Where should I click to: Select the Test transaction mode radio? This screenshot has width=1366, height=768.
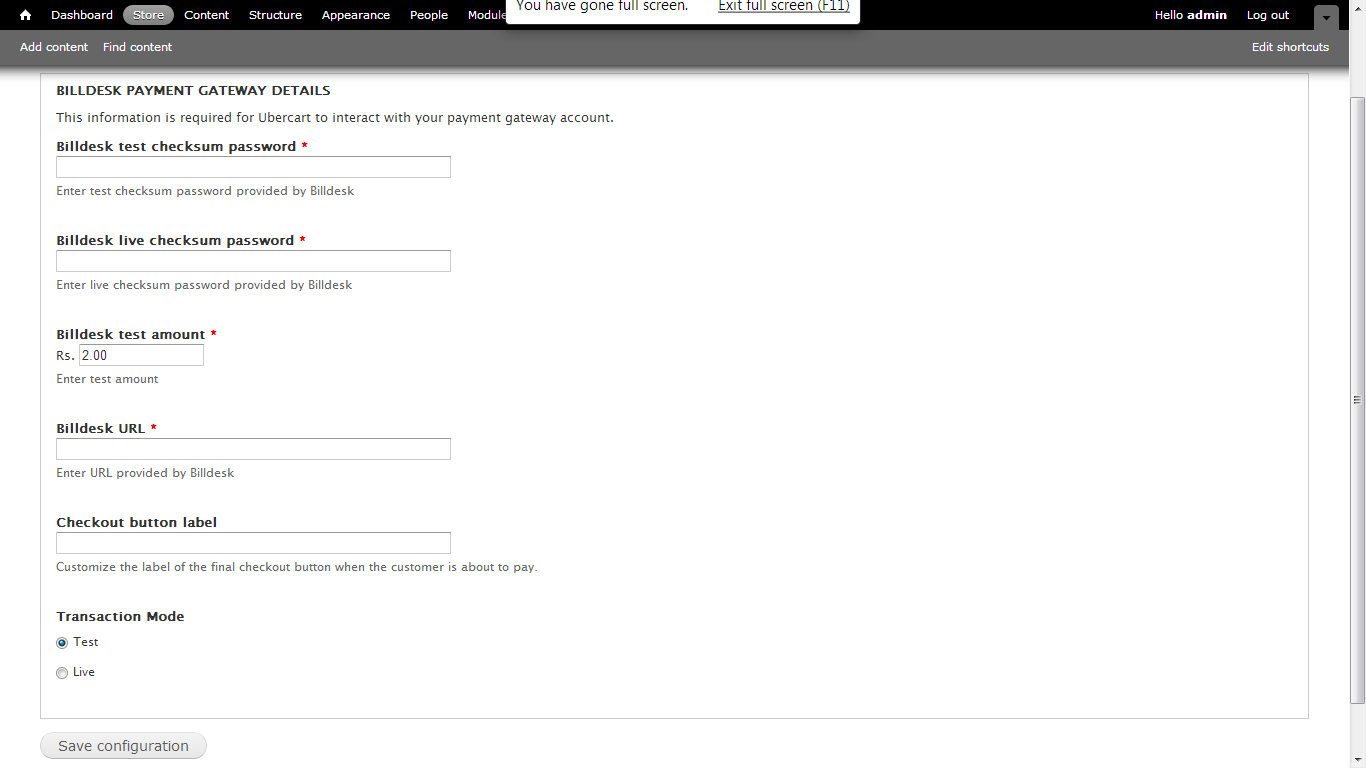(62, 643)
